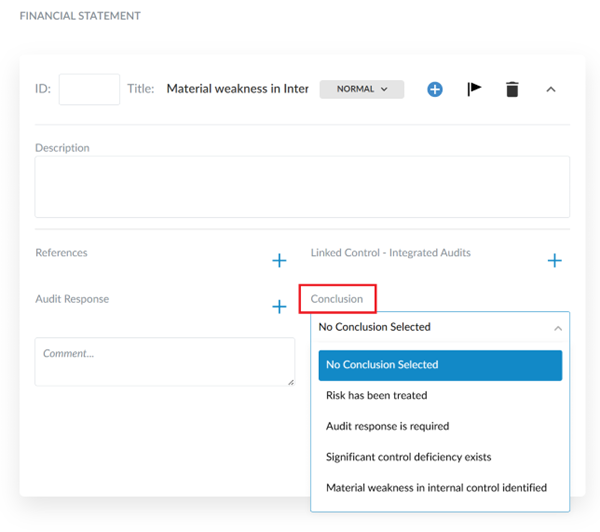Flag this risk with the flag icon
This screenshot has height=532, width=600.
point(474,89)
